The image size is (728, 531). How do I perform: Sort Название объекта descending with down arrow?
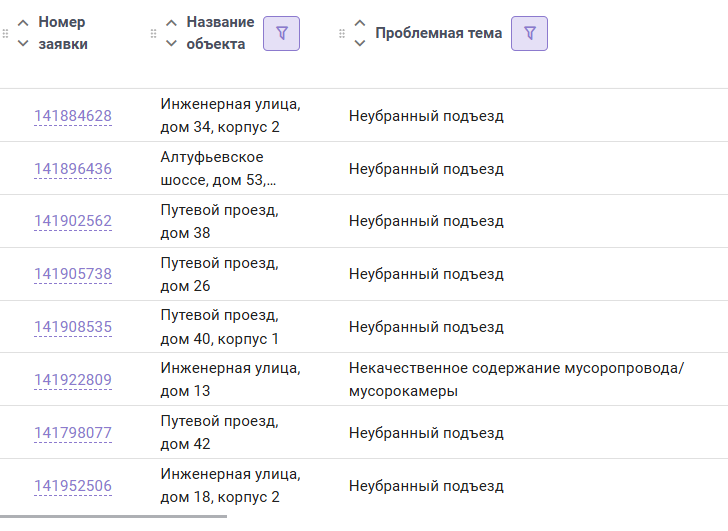[x=171, y=44]
